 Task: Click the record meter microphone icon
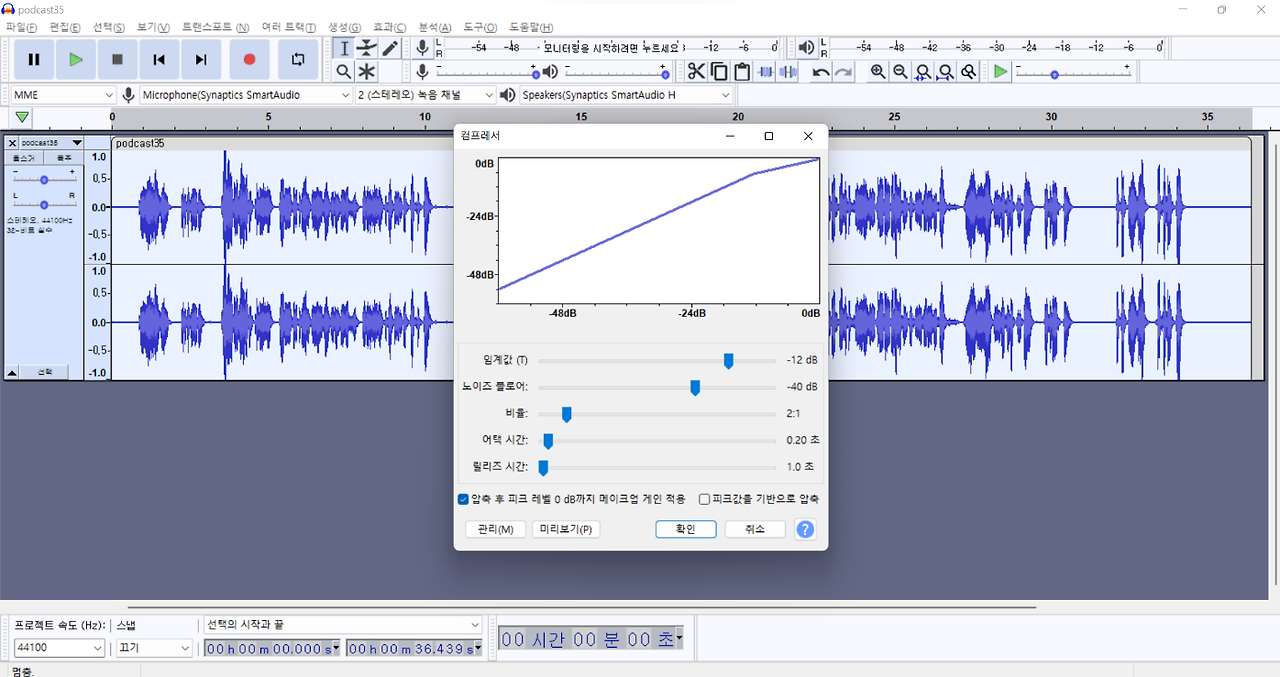click(x=423, y=47)
